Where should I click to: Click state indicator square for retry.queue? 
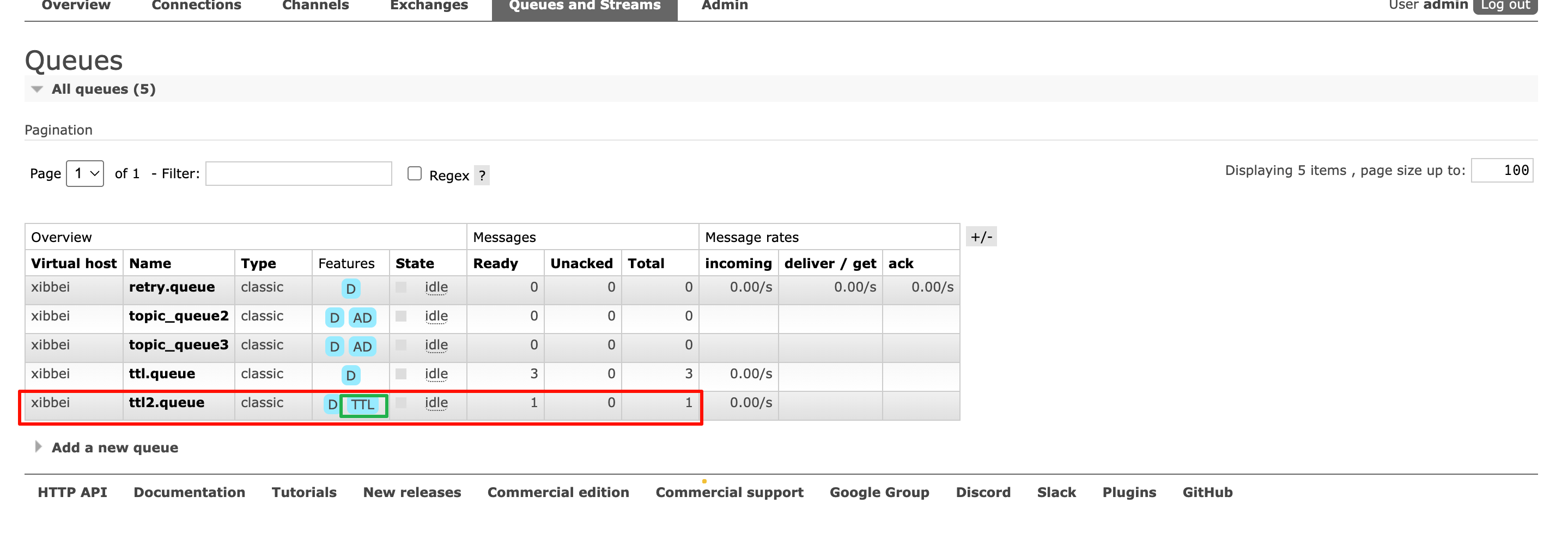click(x=401, y=287)
